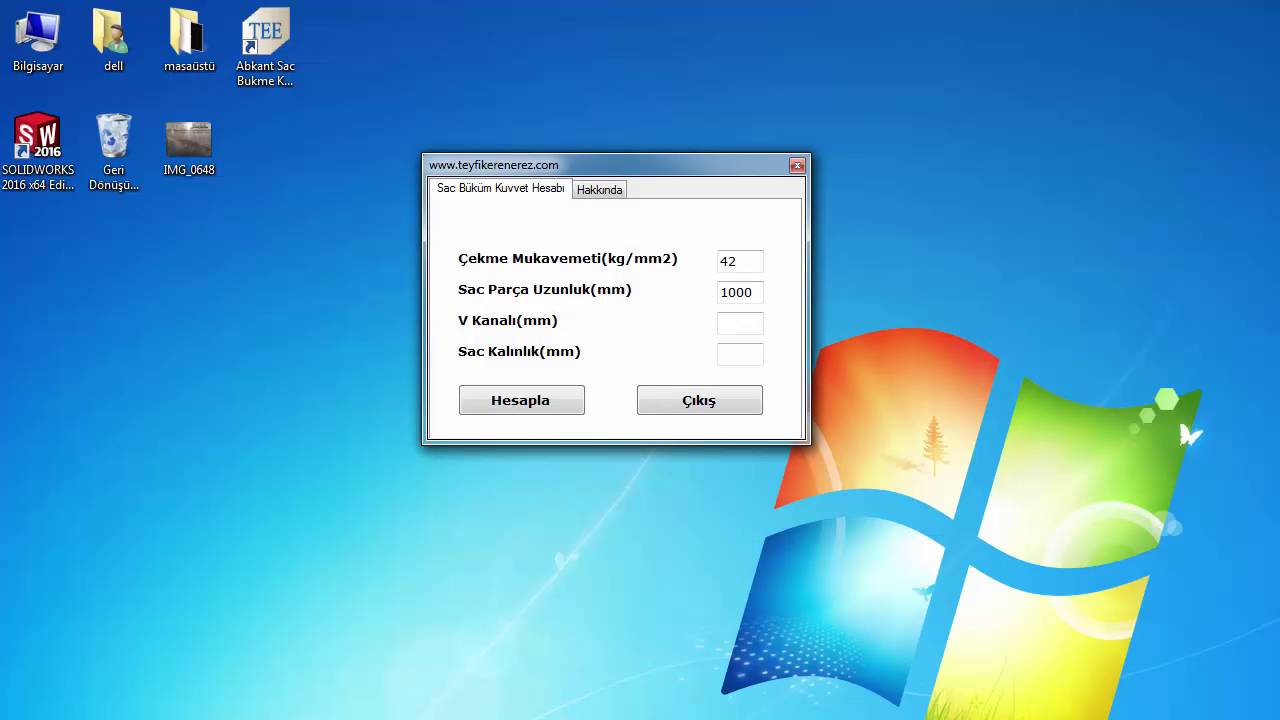Image resolution: width=1280 pixels, height=720 pixels.
Task: Click the www.teyfikerenerez.com title bar text
Action: [x=494, y=165]
